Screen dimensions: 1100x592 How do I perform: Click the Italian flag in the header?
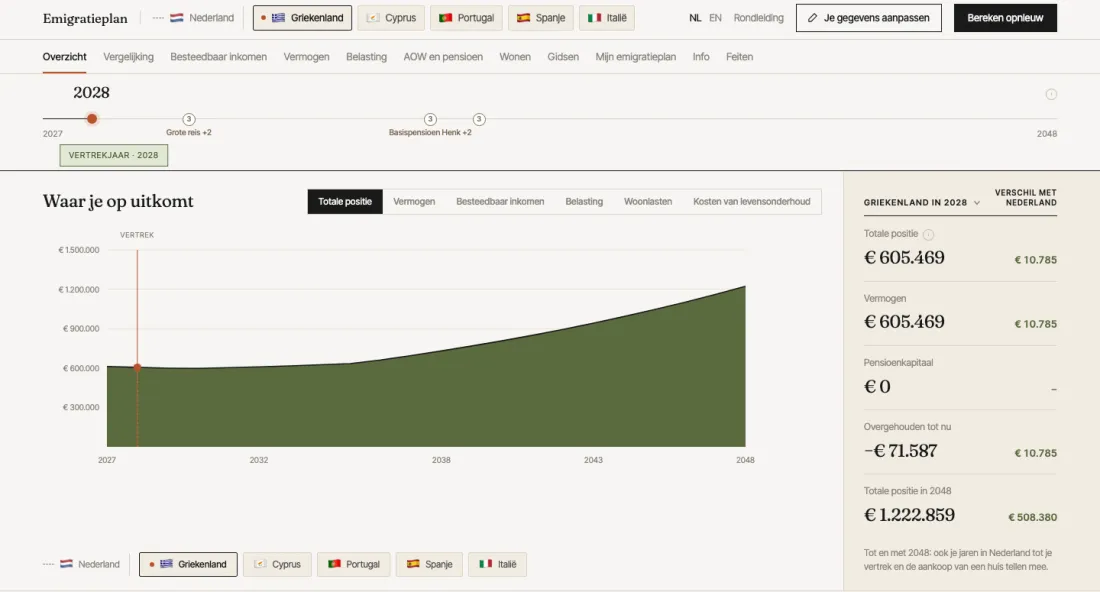(x=594, y=18)
